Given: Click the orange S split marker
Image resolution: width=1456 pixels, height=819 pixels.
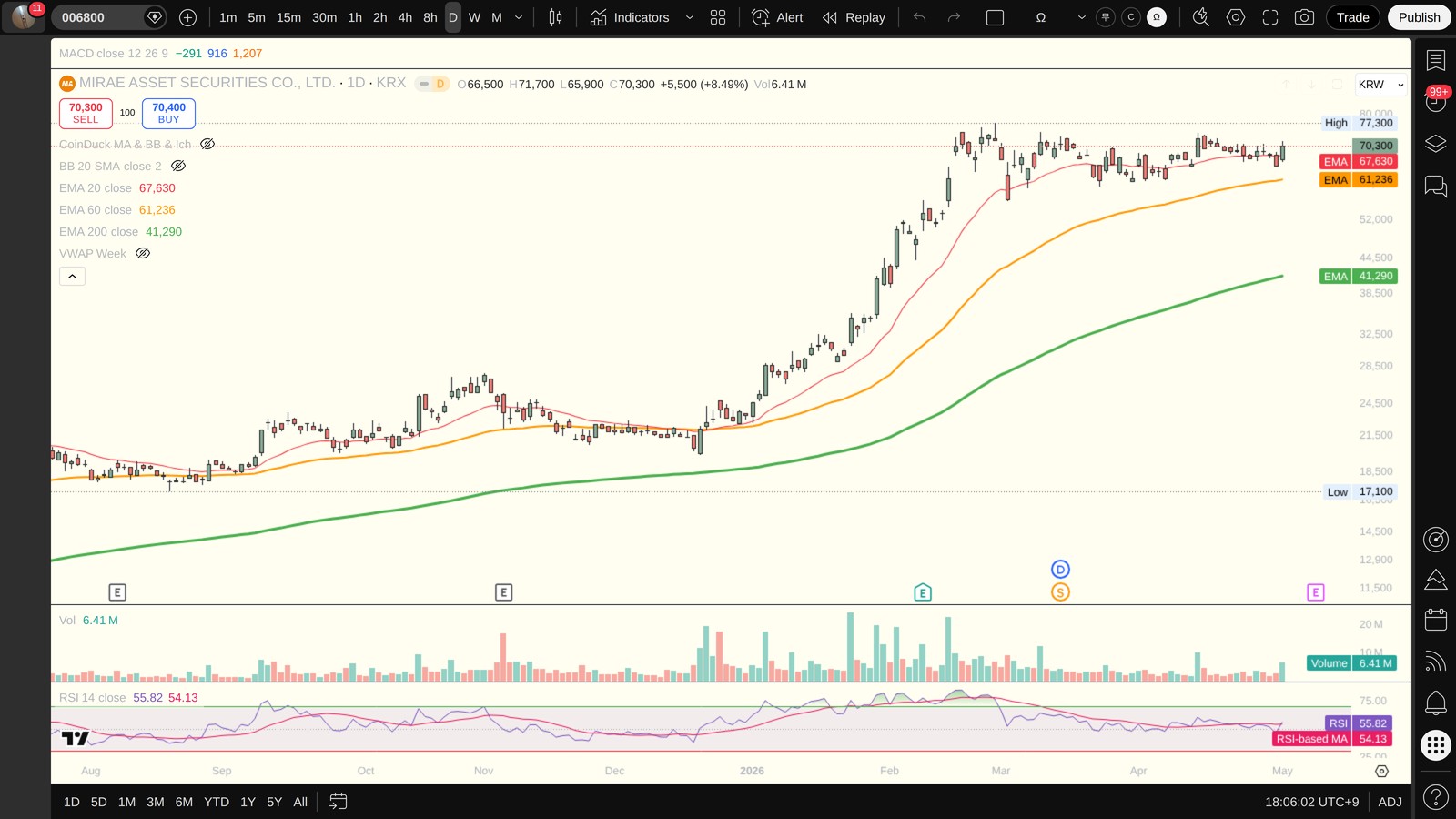Looking at the screenshot, I should [x=1060, y=592].
